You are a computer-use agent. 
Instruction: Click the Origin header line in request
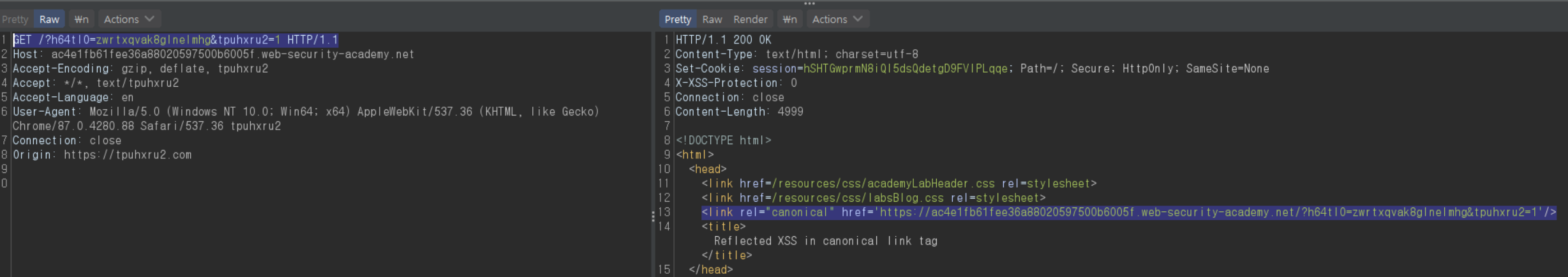[x=102, y=154]
